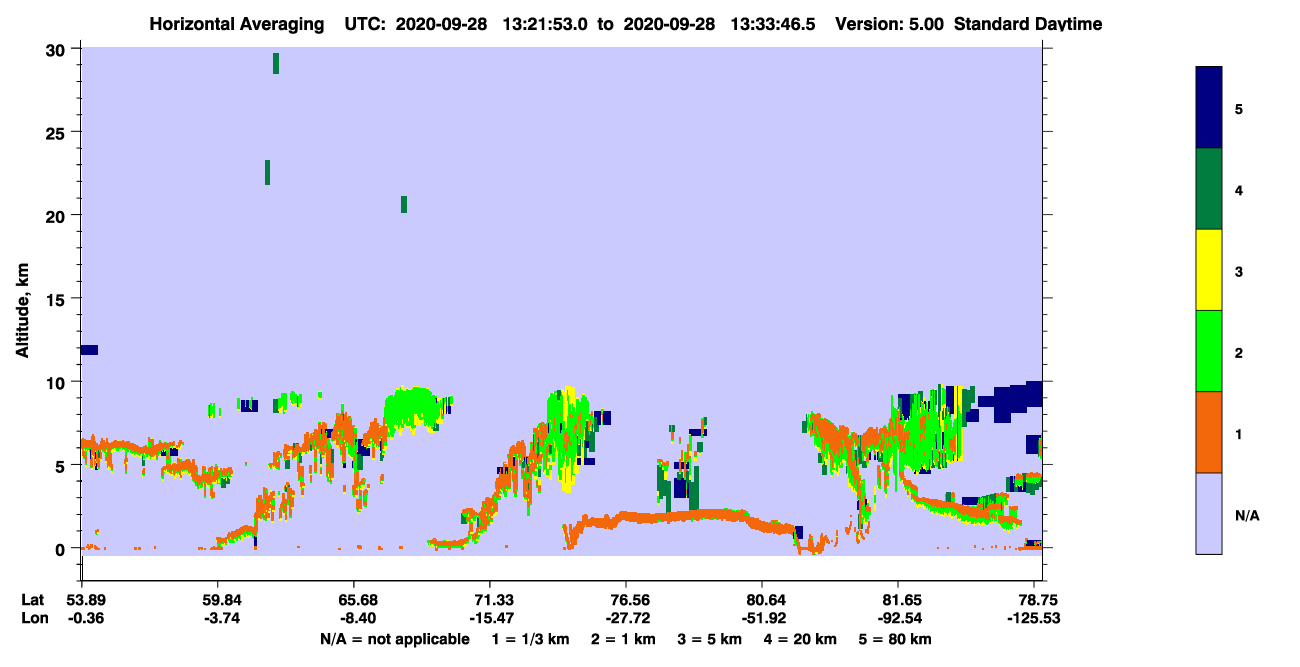Image resolution: width=1300 pixels, height=667 pixels.
Task: Click the 'Lon' row label
Action: point(33,618)
